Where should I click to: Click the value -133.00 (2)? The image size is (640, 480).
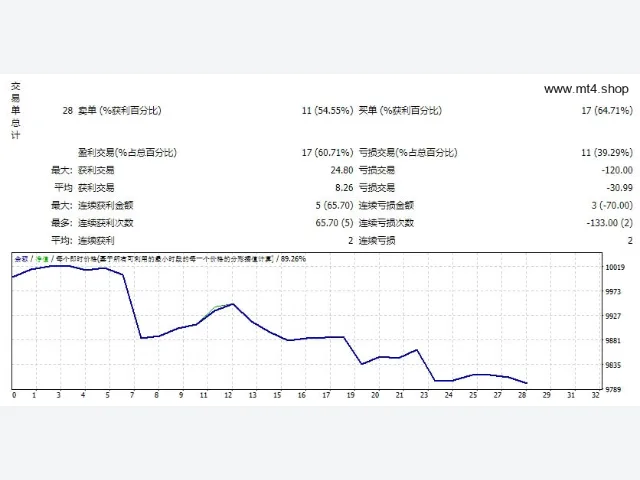[610, 223]
